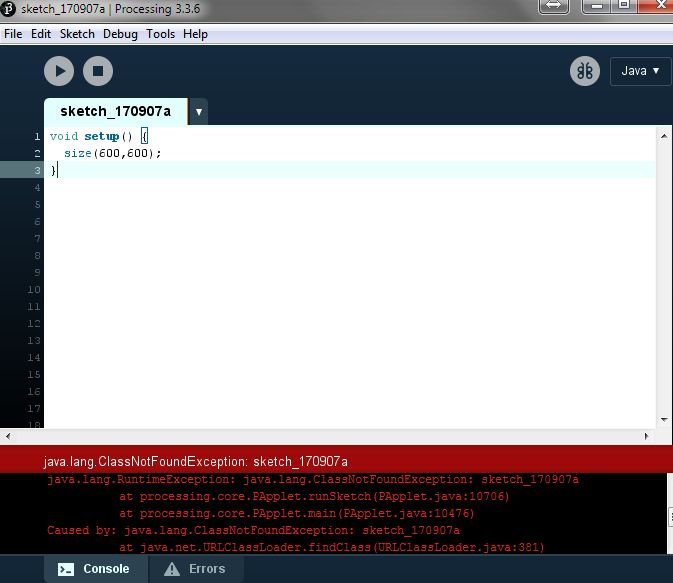Click the horizontal scrollbar left arrow
Screen dimensions: 673x583
pos(8,436)
